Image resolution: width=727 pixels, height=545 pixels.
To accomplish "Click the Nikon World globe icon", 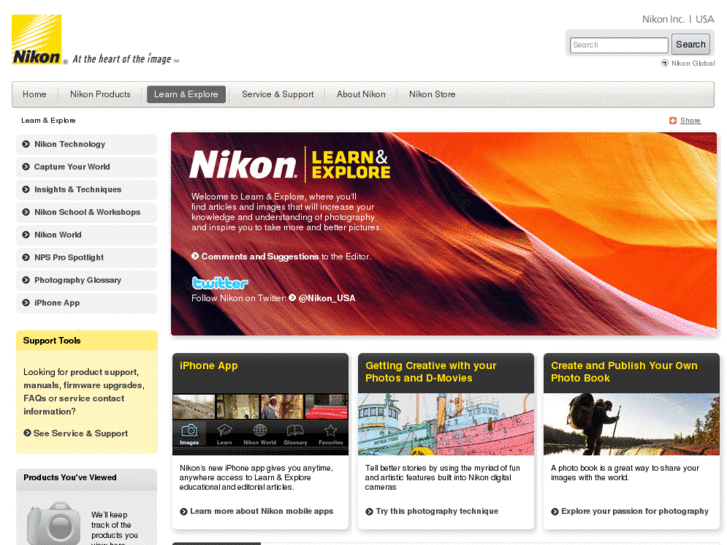I will [260, 430].
